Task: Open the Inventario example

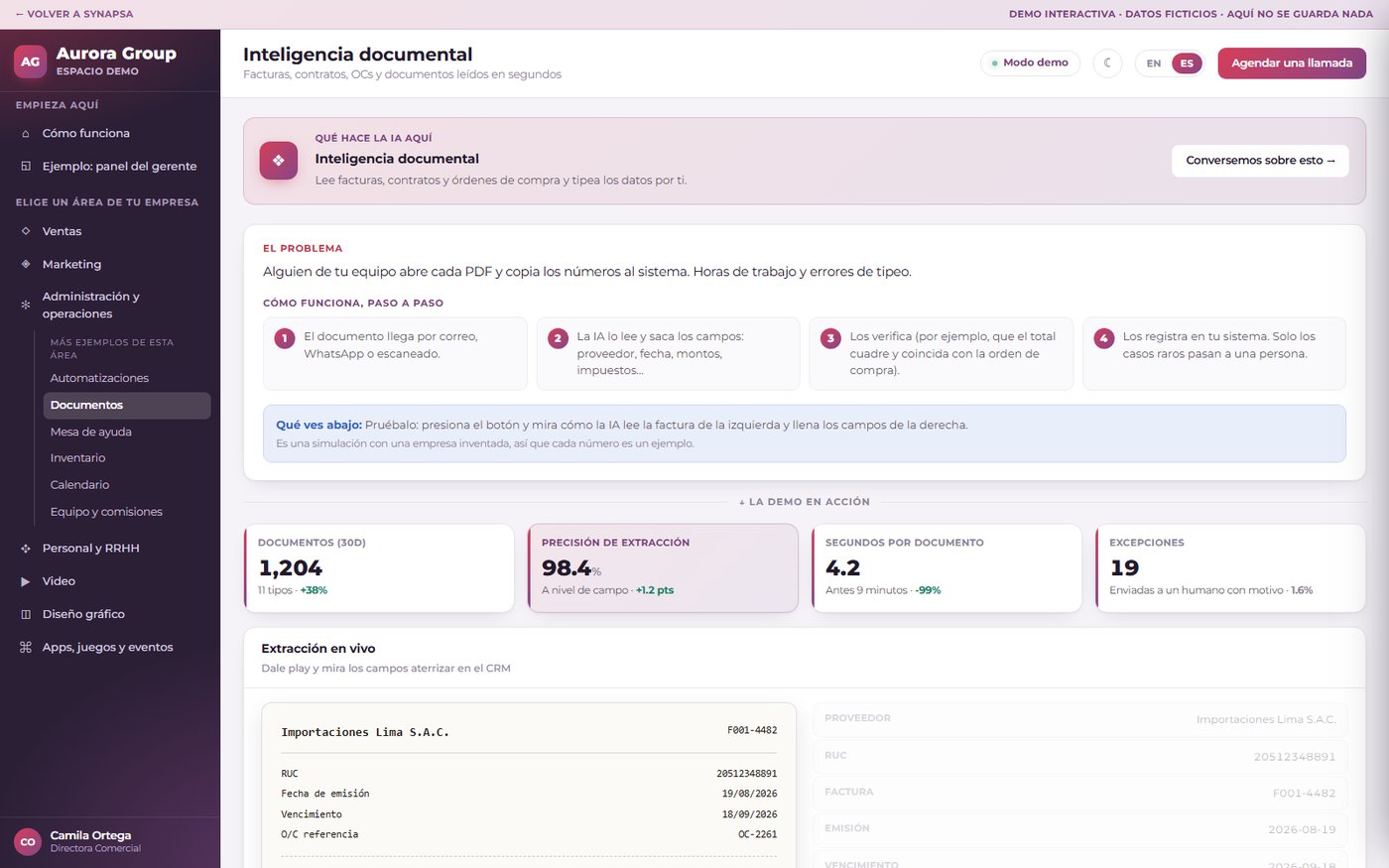Action: coord(127,458)
